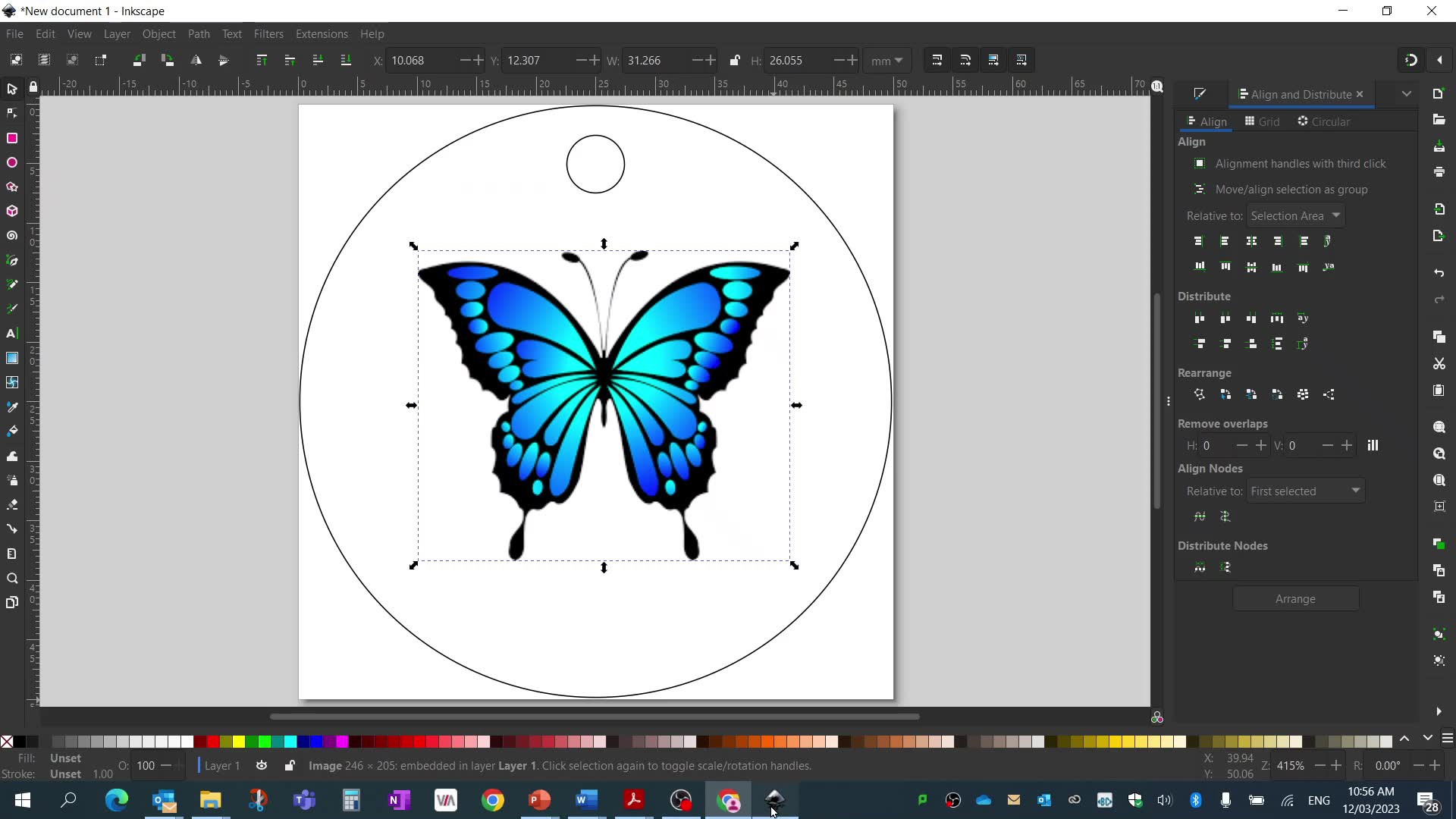The width and height of the screenshot is (1456, 819).
Task: Click the Print icon in commands bar
Action: tap(1439, 172)
